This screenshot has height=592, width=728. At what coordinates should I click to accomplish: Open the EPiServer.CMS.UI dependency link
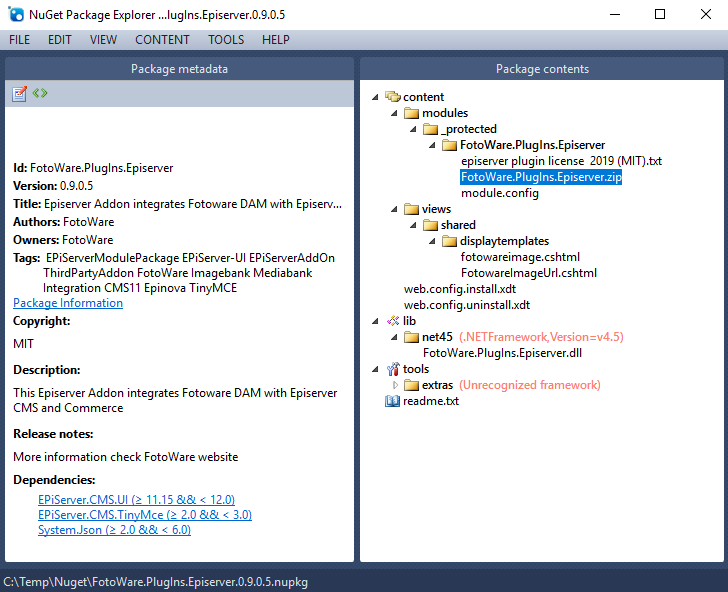[x=136, y=500]
